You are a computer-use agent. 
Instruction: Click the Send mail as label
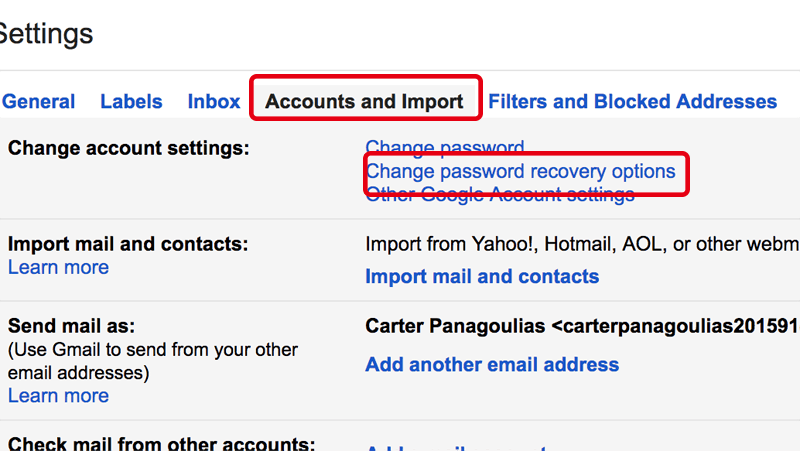pos(71,326)
